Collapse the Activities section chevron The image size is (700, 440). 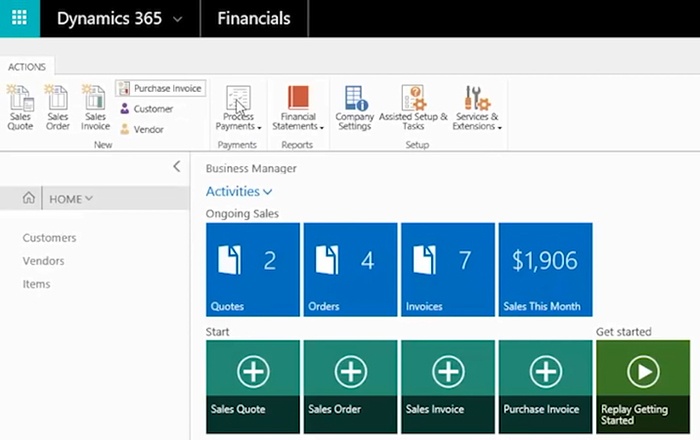267,192
